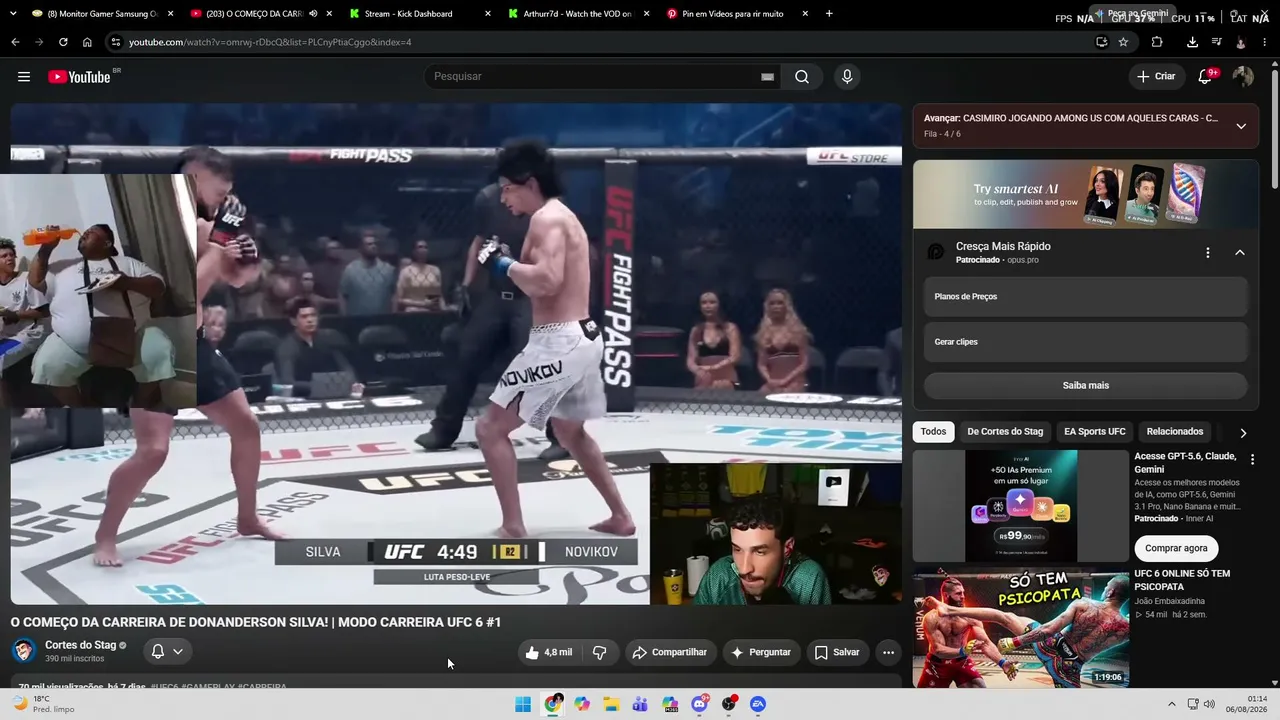Expand the playlist queue panel

click(x=1241, y=126)
